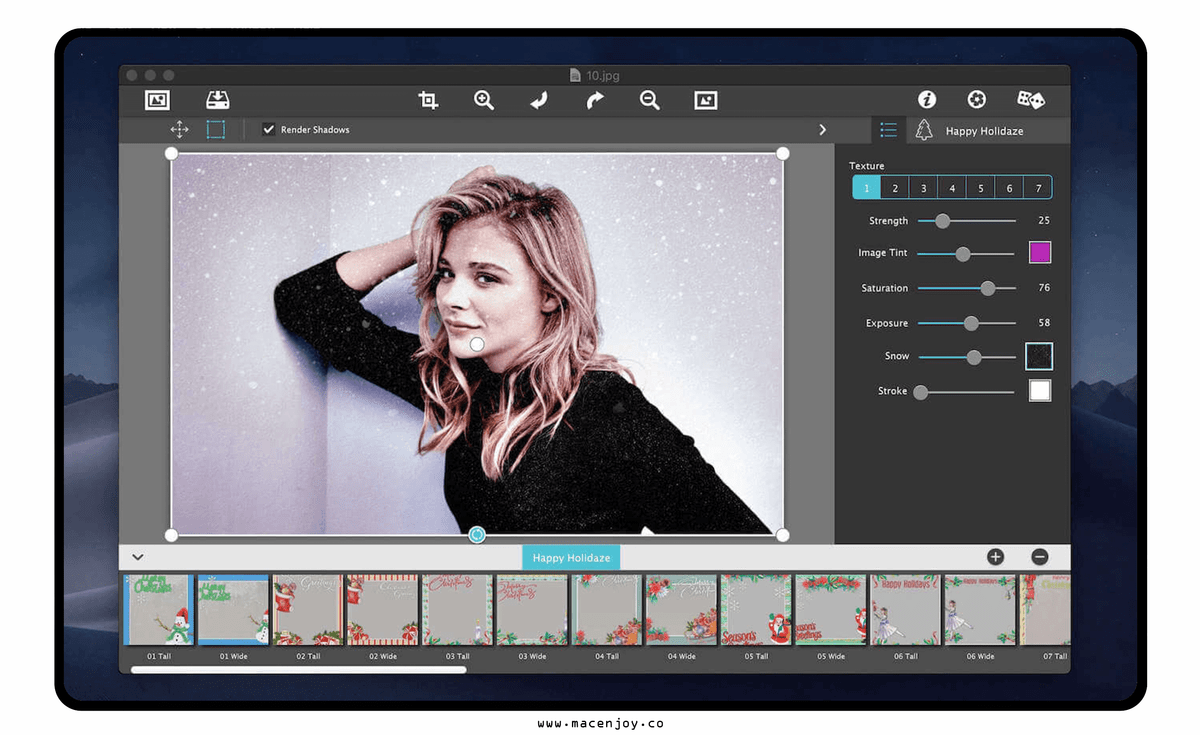Select Texture option 5
This screenshot has height=735, width=1200.
tap(981, 188)
